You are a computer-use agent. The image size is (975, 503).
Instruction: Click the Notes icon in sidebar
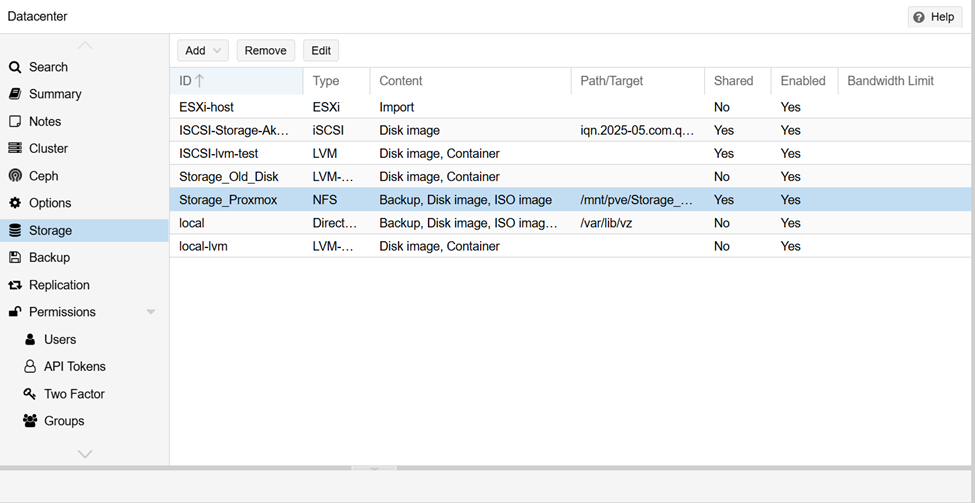[x=15, y=121]
